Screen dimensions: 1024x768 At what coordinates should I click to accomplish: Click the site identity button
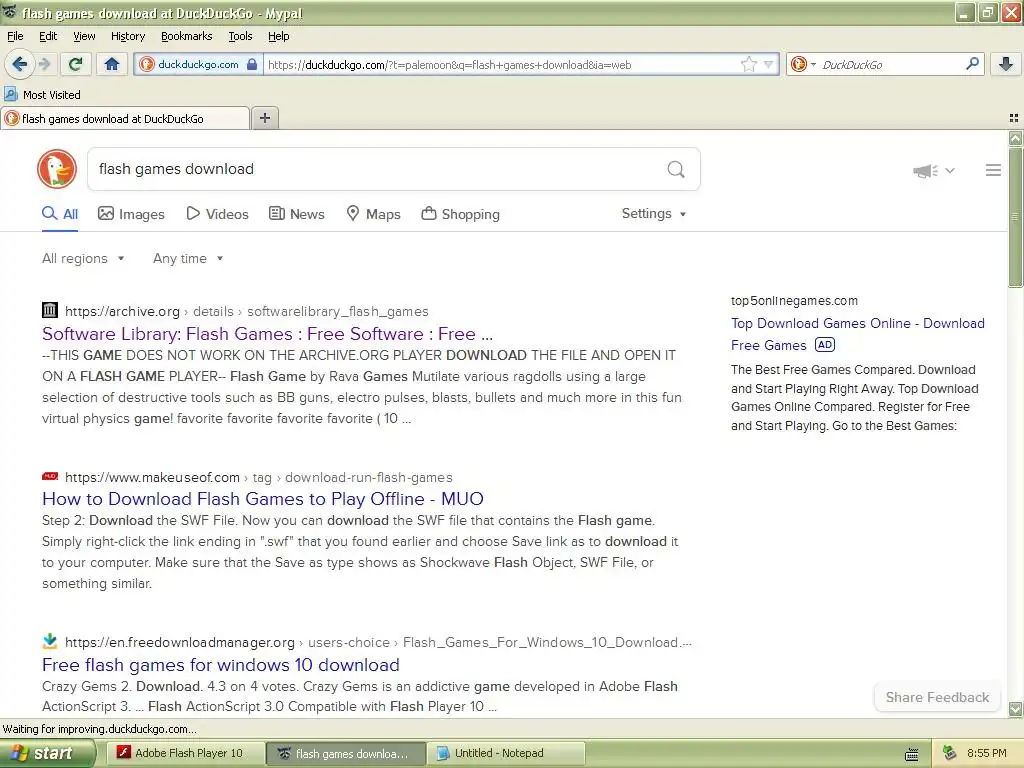click(x=197, y=64)
